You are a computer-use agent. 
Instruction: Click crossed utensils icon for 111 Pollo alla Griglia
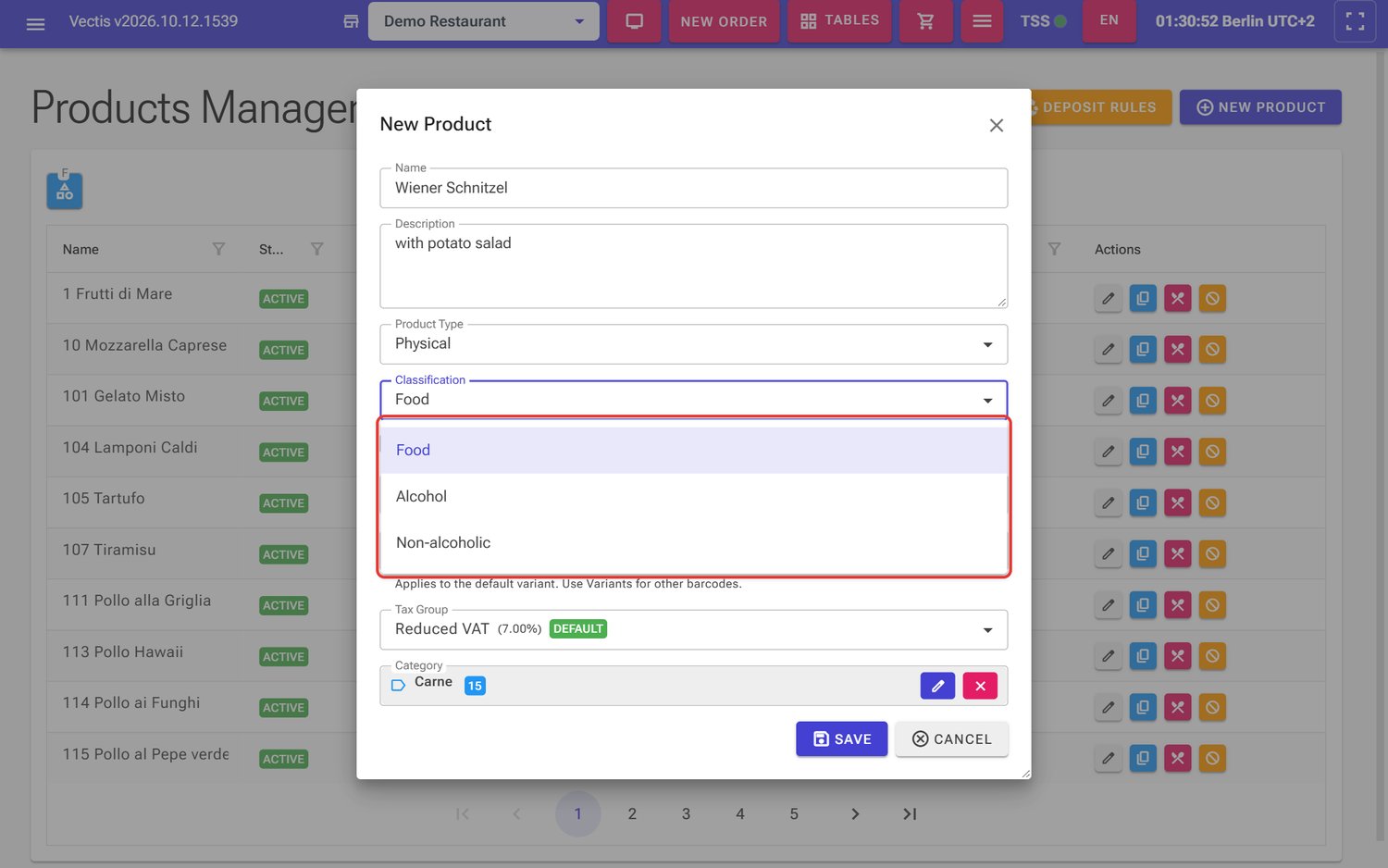(1177, 605)
